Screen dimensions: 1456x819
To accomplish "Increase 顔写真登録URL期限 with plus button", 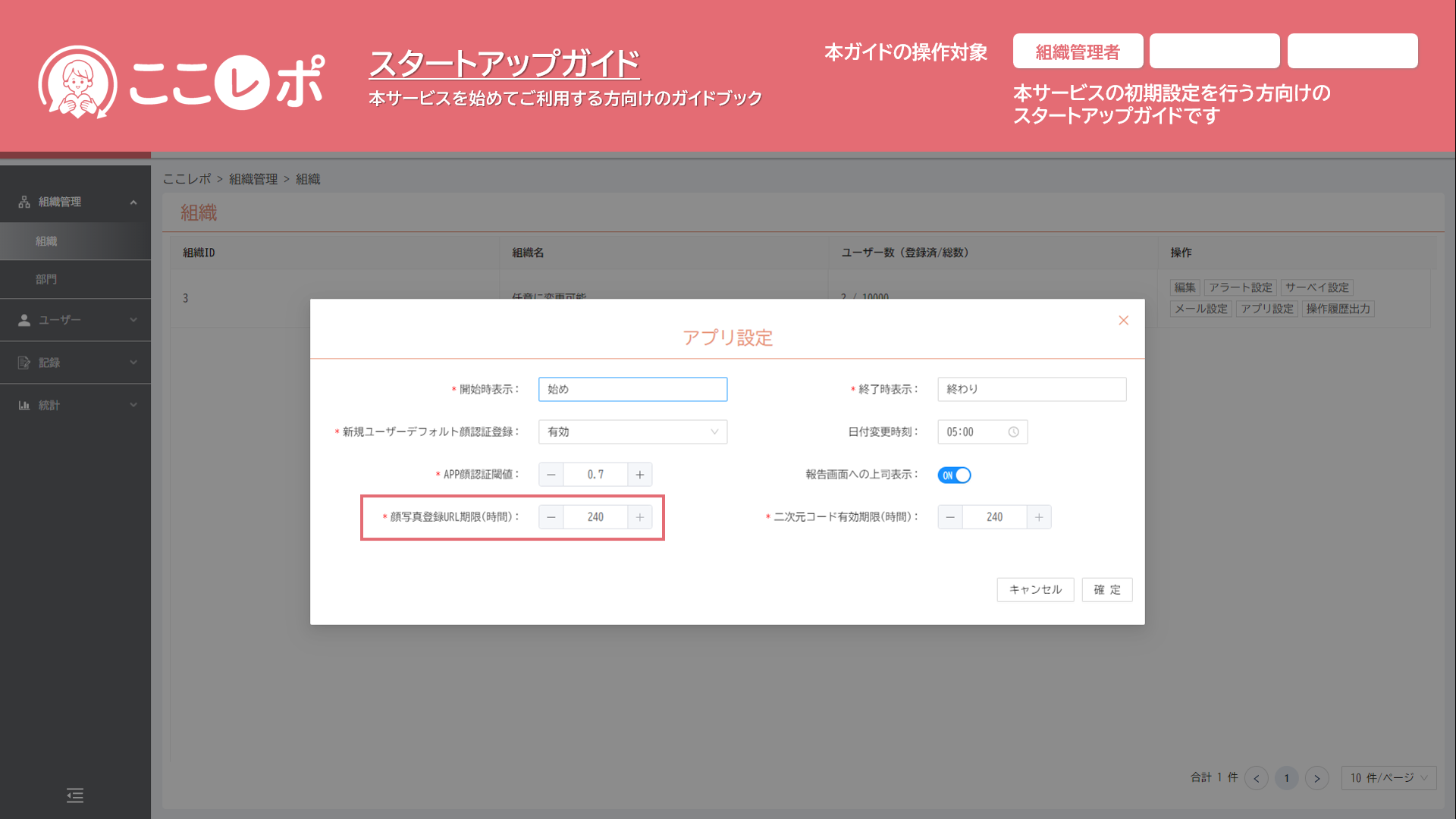I will tap(639, 517).
